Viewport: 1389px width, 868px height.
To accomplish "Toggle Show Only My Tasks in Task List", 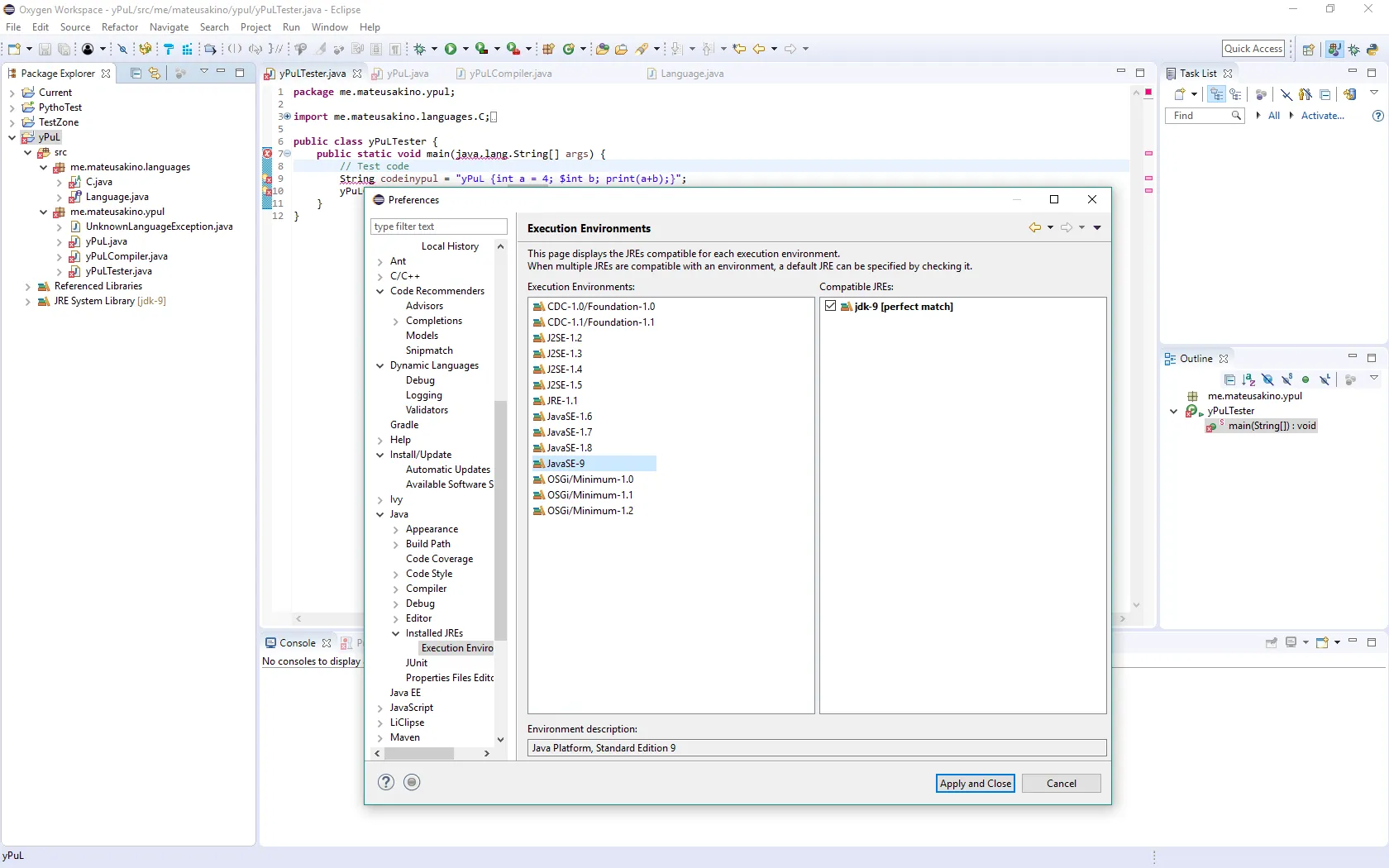I will 1305,94.
